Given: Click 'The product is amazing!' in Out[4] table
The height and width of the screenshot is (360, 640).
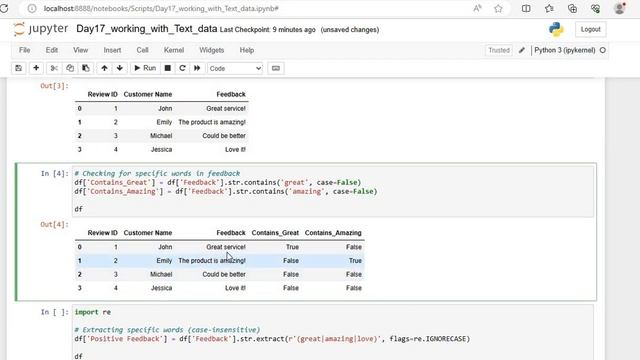Looking at the screenshot, I should (212, 260).
